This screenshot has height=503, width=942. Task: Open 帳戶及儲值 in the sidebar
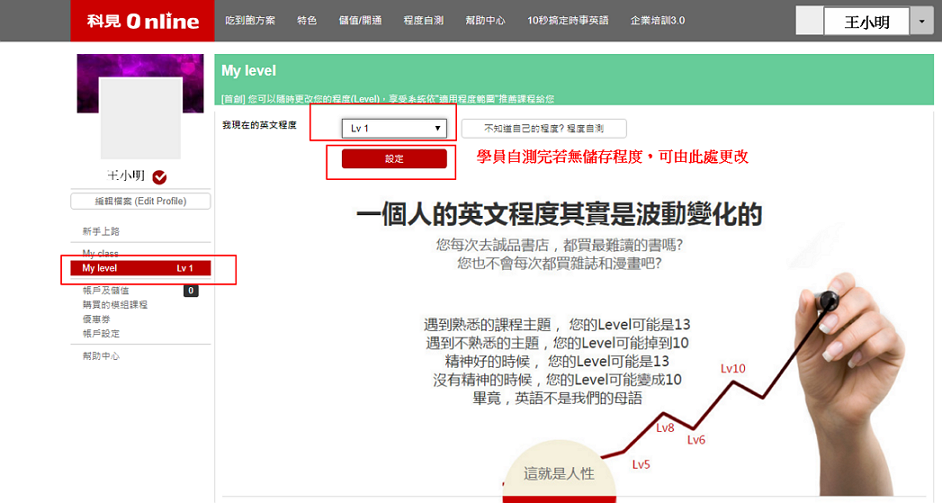click(106, 290)
